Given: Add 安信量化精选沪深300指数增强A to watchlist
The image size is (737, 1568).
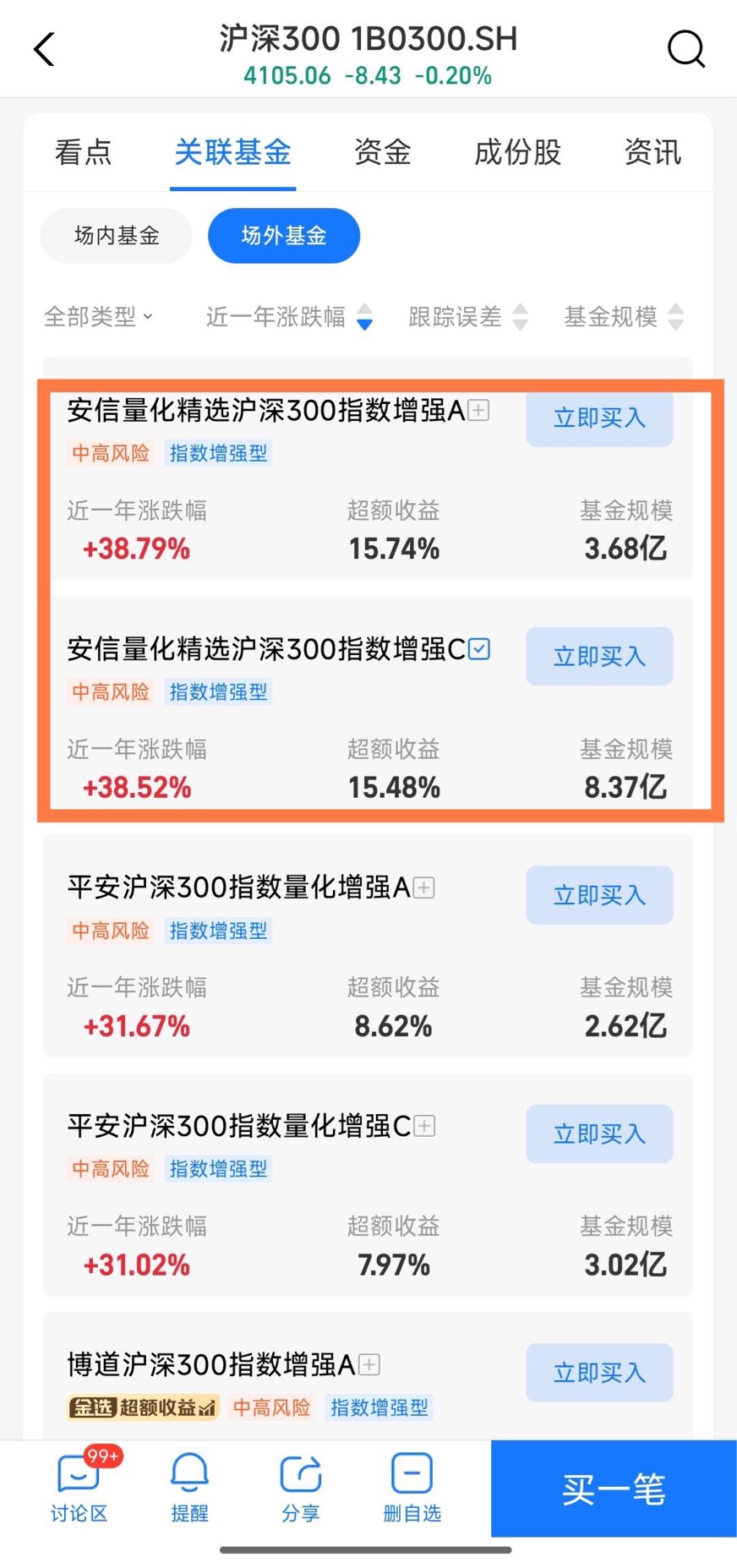Looking at the screenshot, I should point(479,410).
